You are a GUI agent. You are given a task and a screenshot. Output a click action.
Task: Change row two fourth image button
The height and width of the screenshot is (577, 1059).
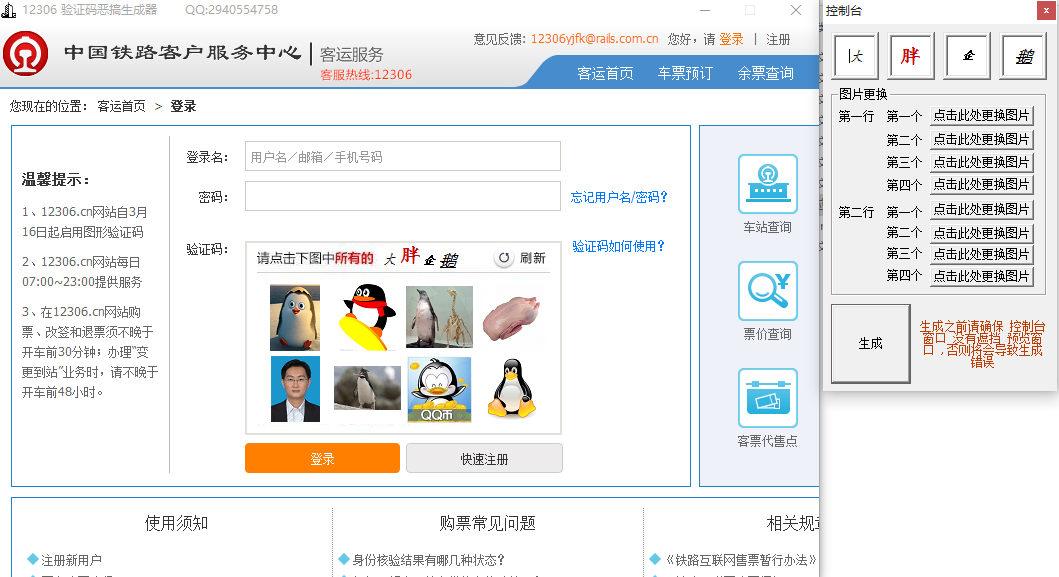coord(981,276)
